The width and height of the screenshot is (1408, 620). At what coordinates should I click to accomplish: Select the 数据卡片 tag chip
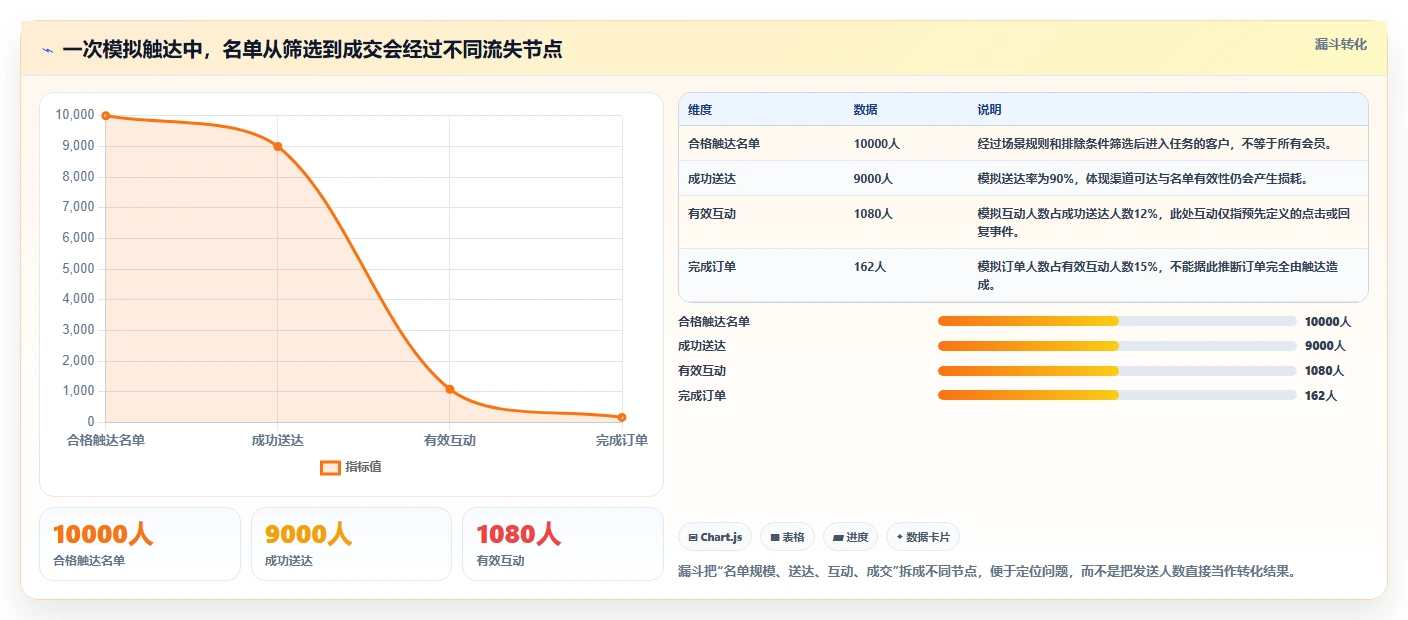tap(923, 537)
